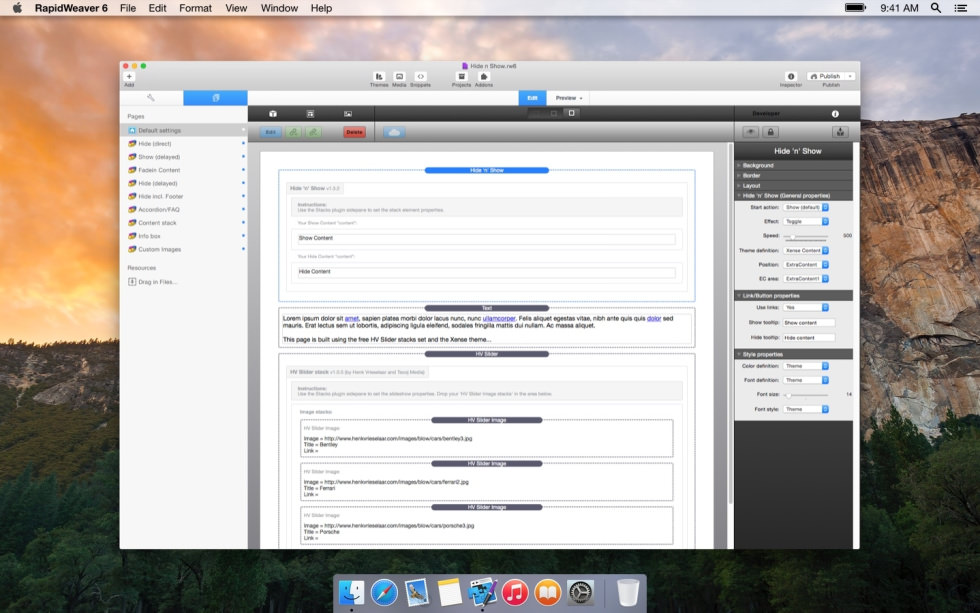Adjust the Font size slider
The width and height of the screenshot is (980, 613).
point(806,395)
